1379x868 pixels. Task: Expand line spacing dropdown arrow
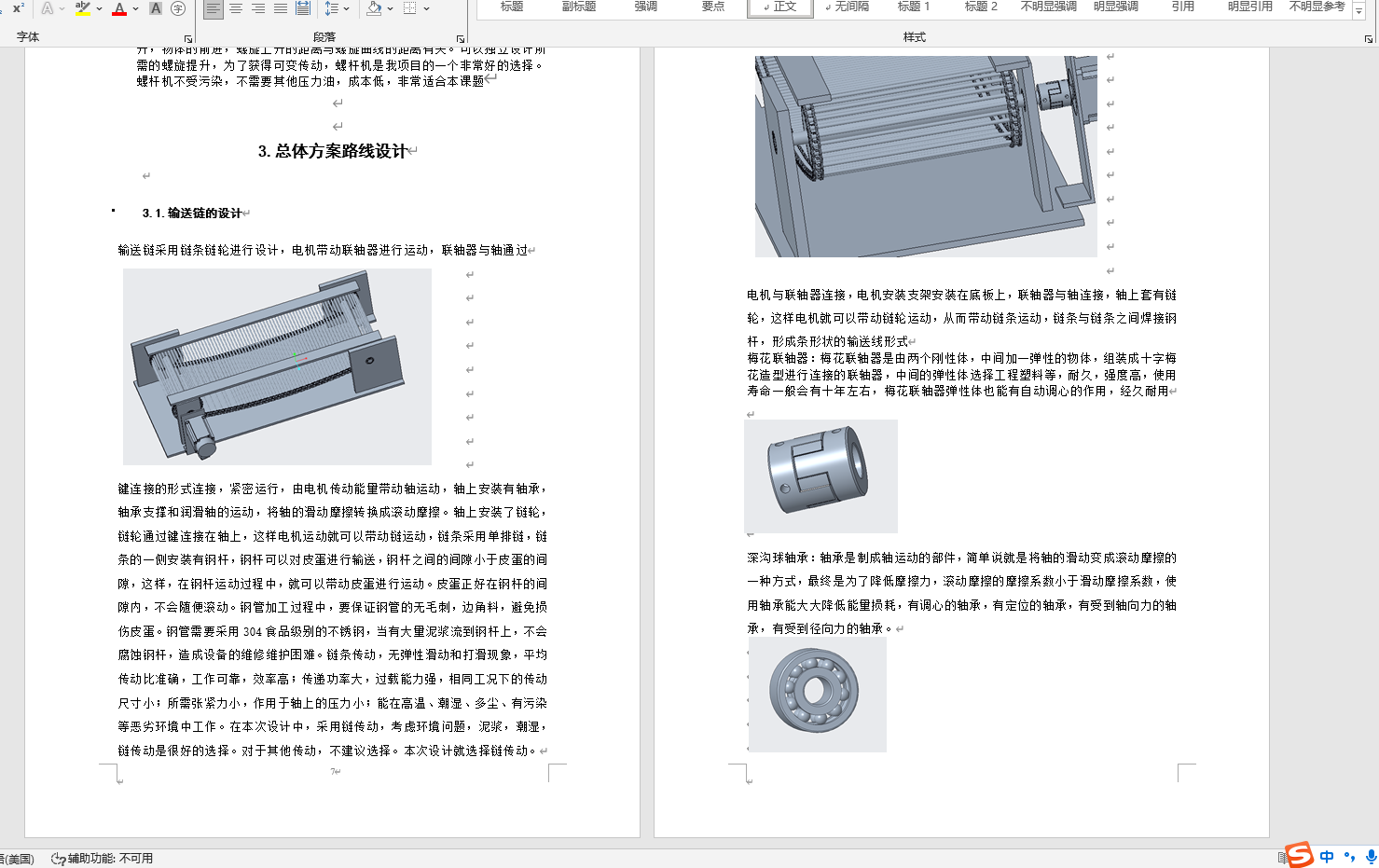point(347,8)
